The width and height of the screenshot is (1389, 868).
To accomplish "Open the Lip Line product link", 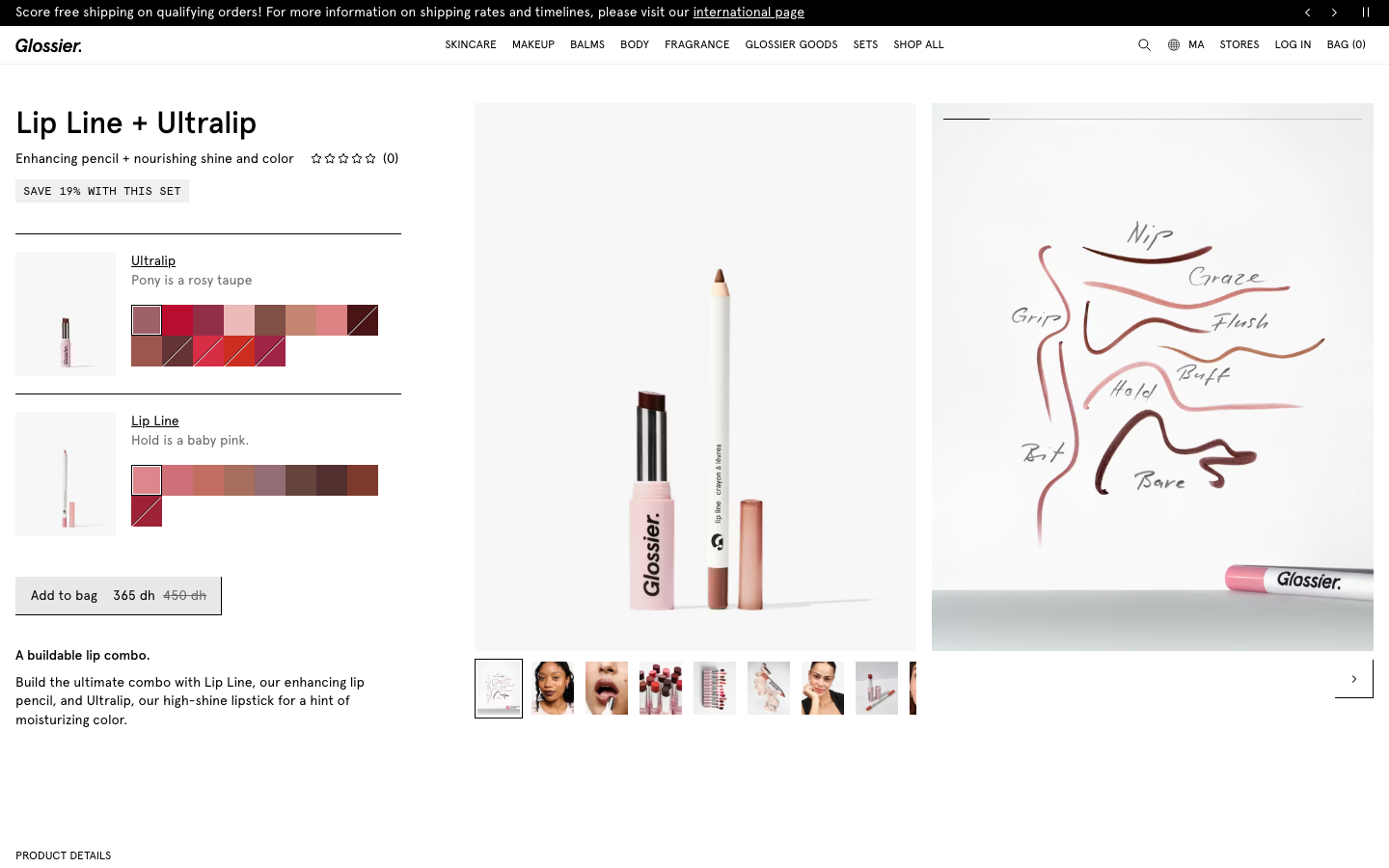I will (155, 420).
